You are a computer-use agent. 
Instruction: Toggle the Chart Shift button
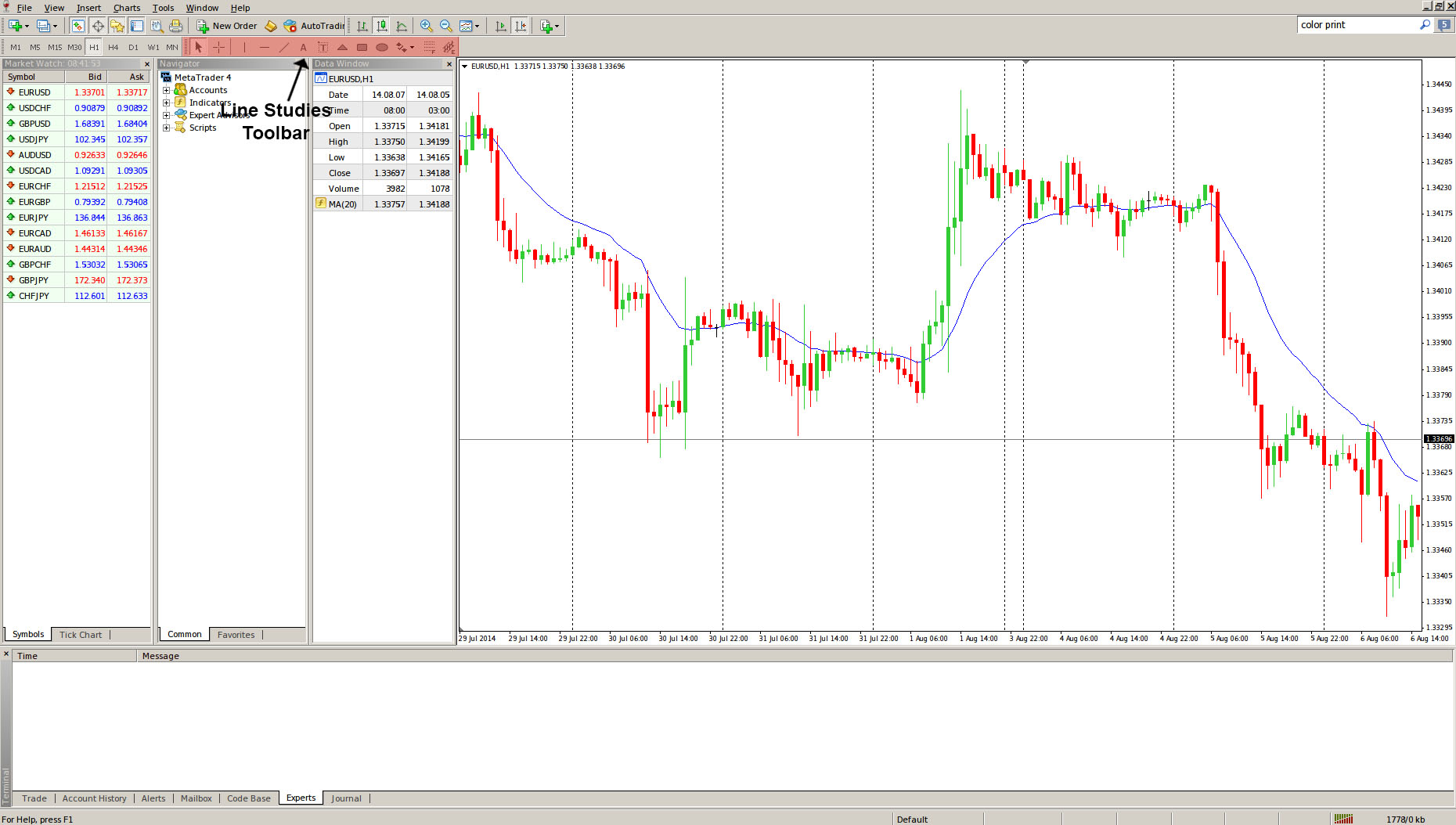point(521,26)
